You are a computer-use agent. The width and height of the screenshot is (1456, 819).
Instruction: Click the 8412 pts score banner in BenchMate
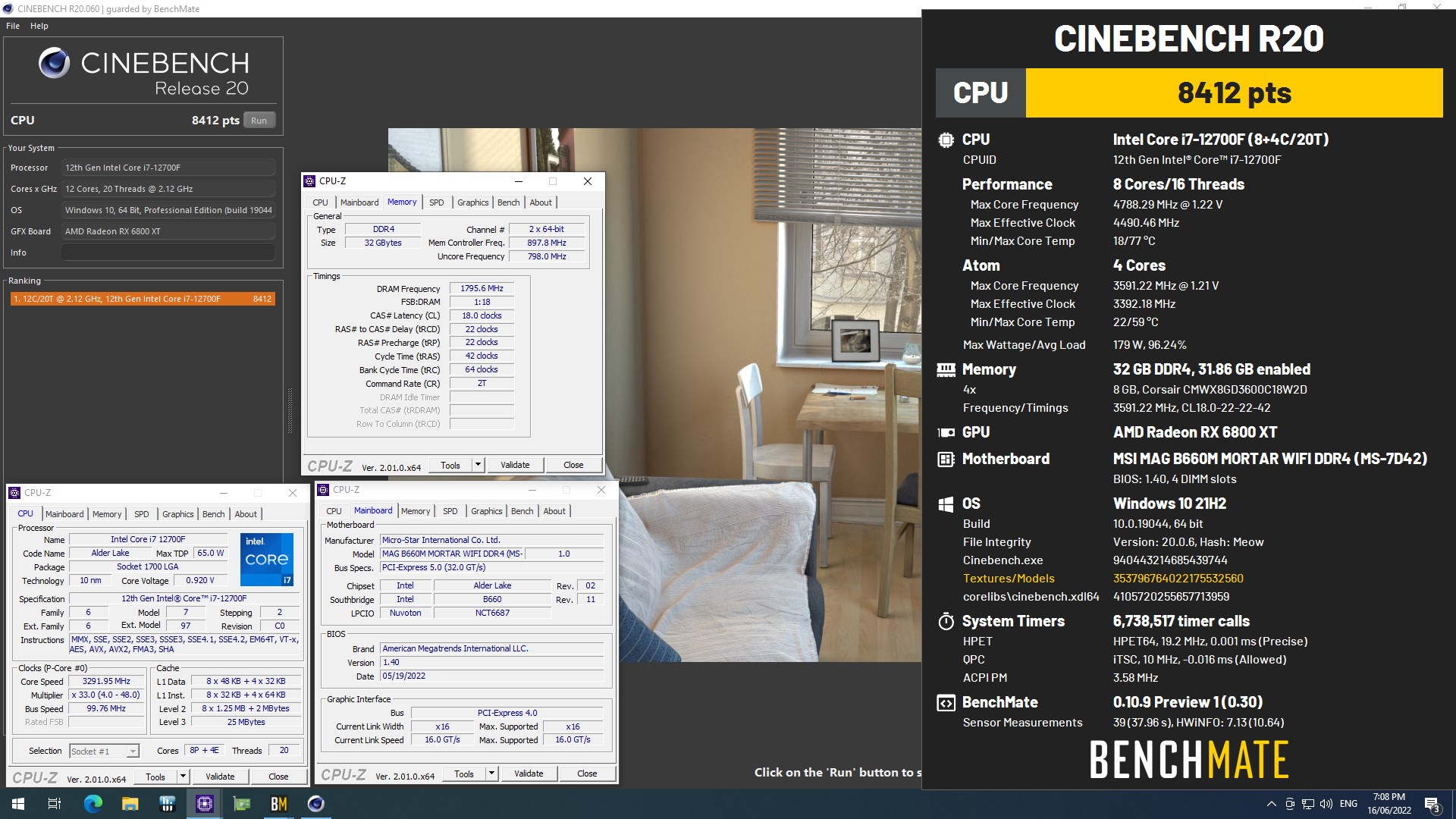1234,93
